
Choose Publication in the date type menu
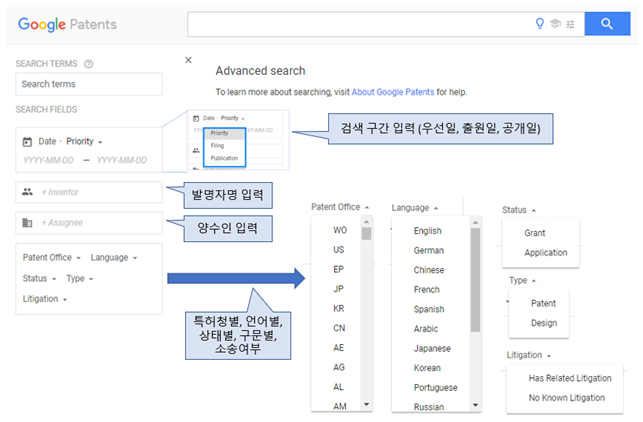coord(224,158)
